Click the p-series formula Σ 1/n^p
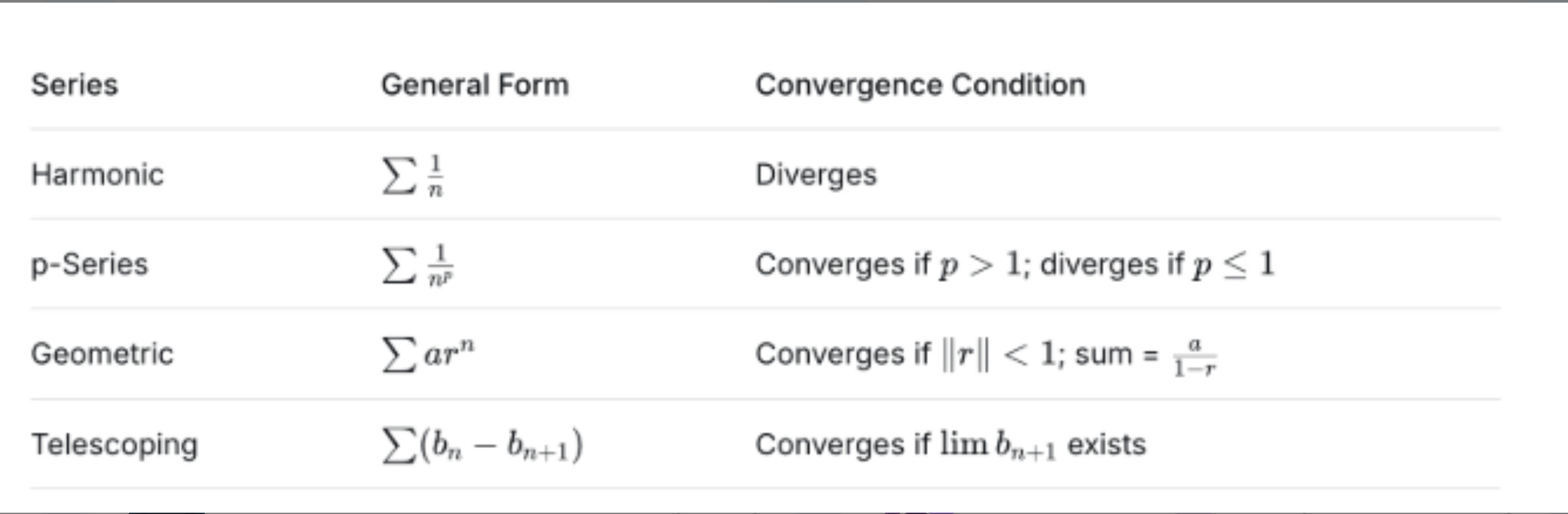Viewport: 1568px width, 514px height. pos(418,265)
